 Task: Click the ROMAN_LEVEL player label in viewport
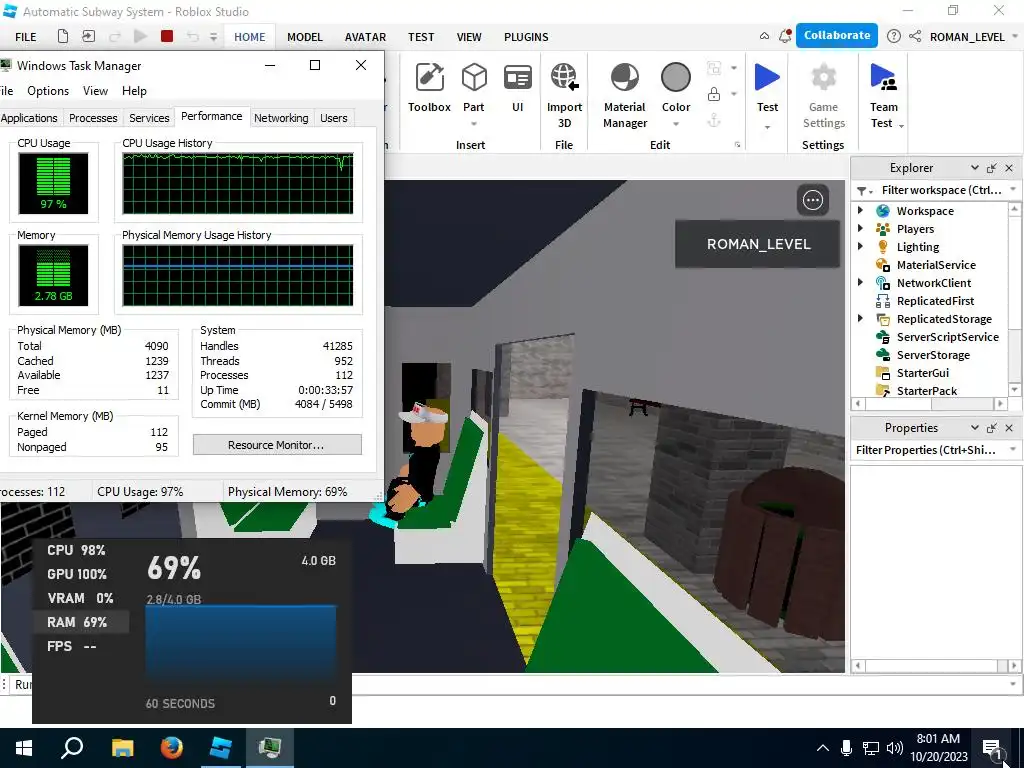(x=758, y=244)
